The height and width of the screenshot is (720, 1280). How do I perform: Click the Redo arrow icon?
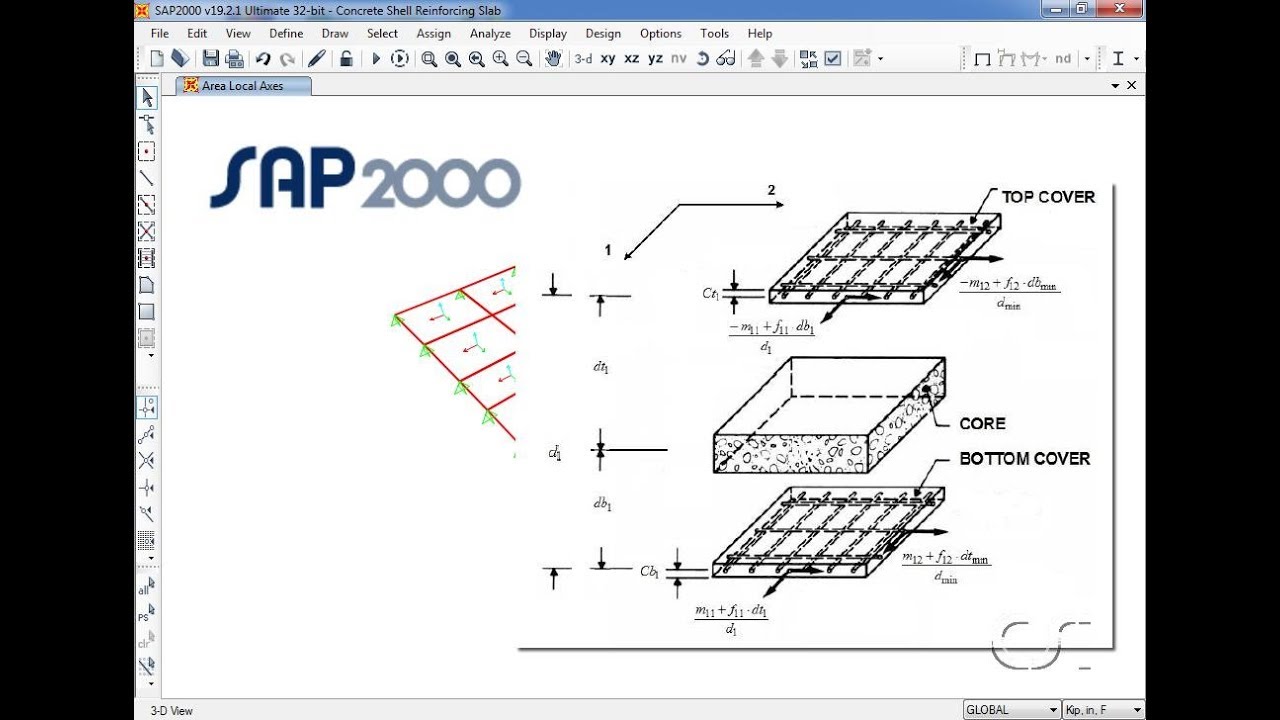[287, 59]
